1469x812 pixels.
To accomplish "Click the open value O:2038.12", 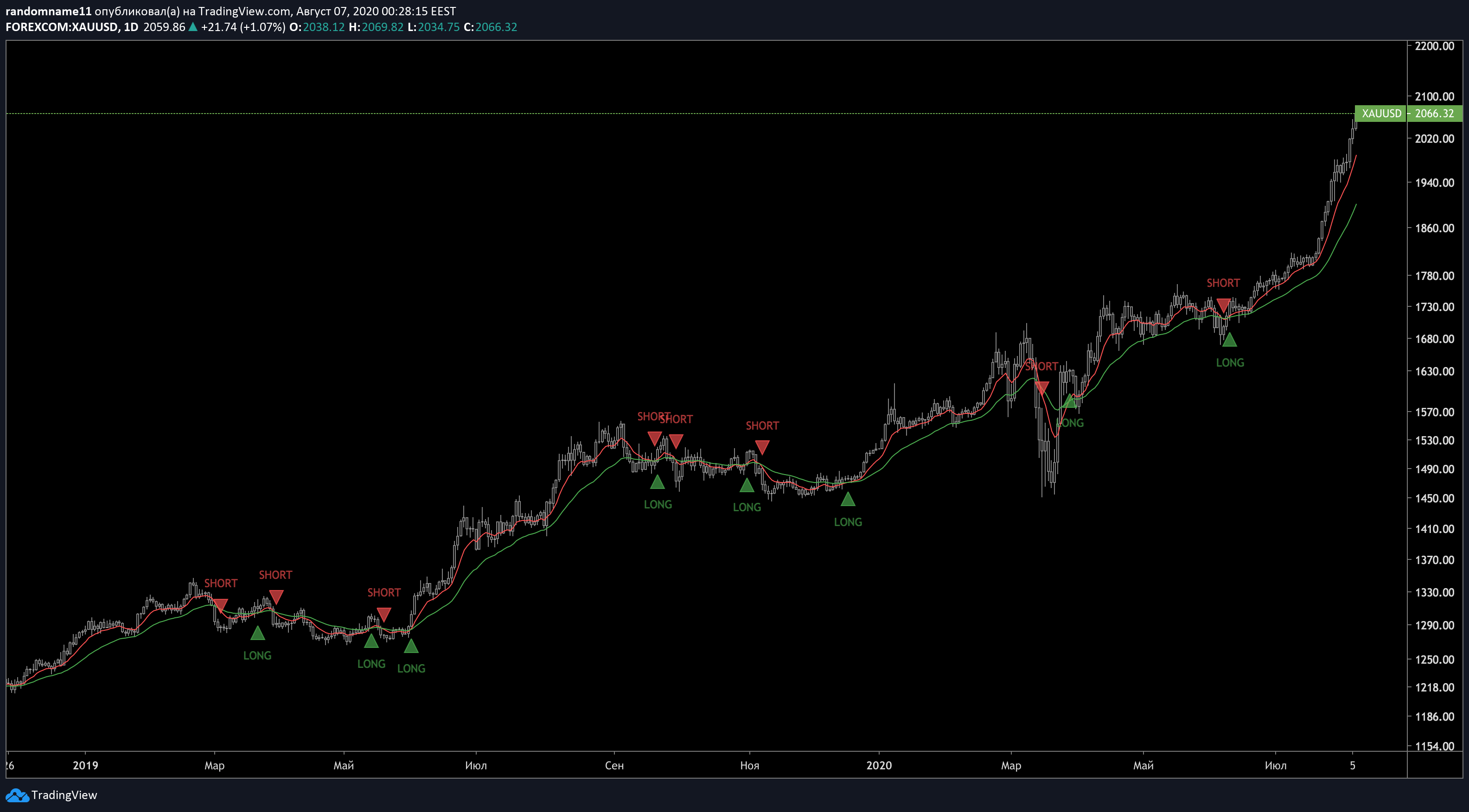I will [x=317, y=27].
